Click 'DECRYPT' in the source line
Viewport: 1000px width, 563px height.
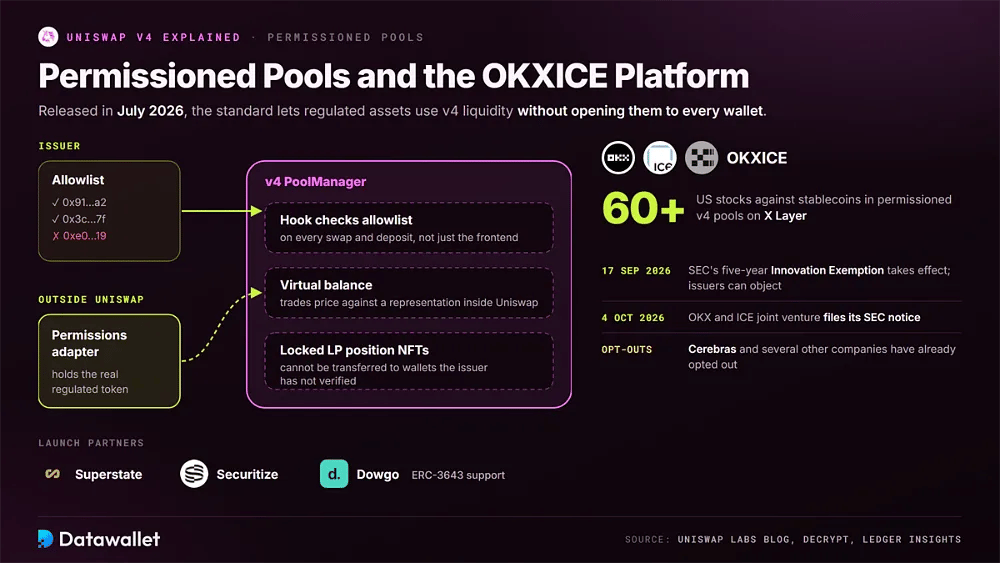coord(826,539)
